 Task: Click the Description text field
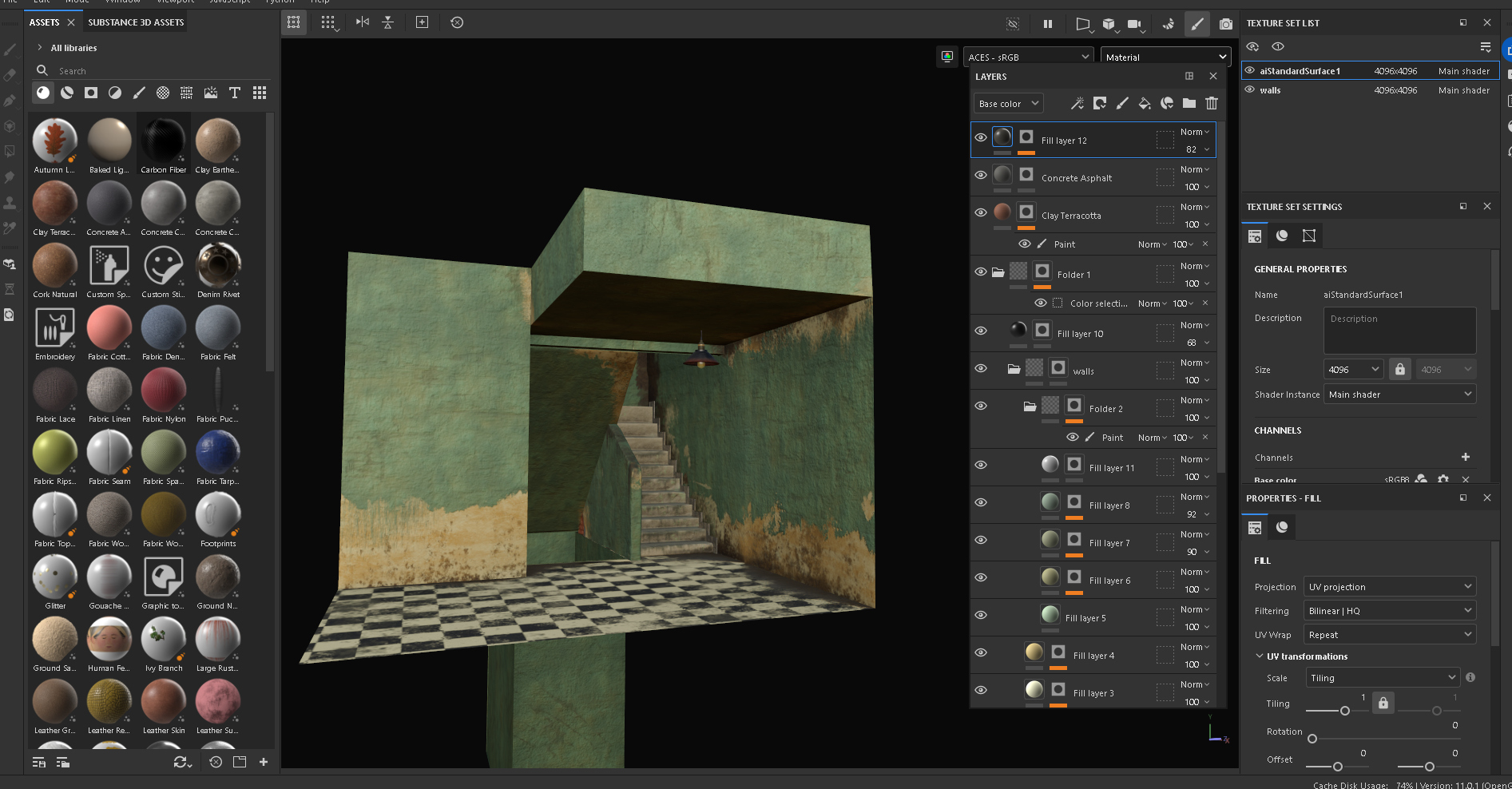point(1399,331)
